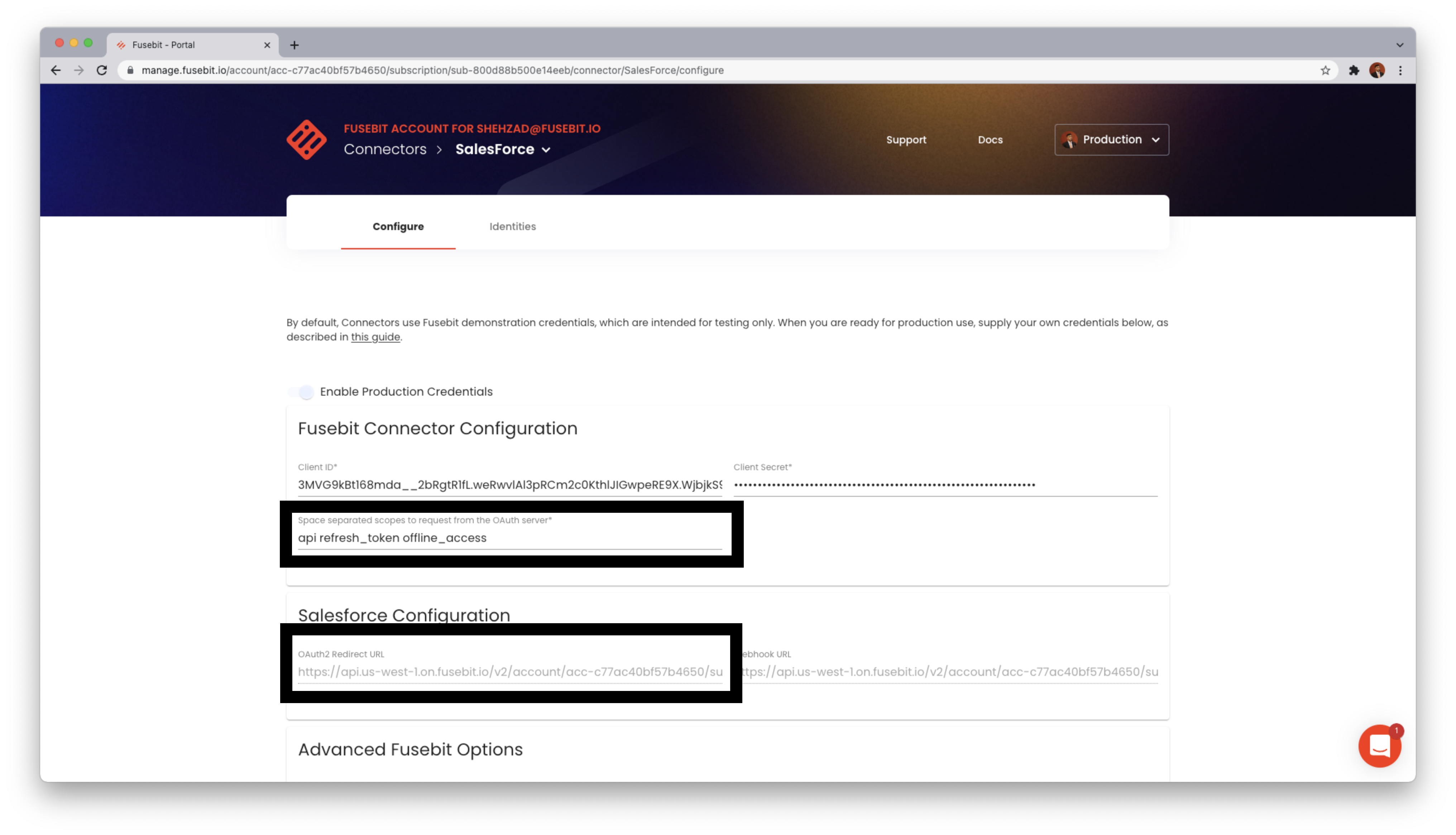1456x835 pixels.
Task: Open the Production account dropdown
Action: pos(1111,140)
